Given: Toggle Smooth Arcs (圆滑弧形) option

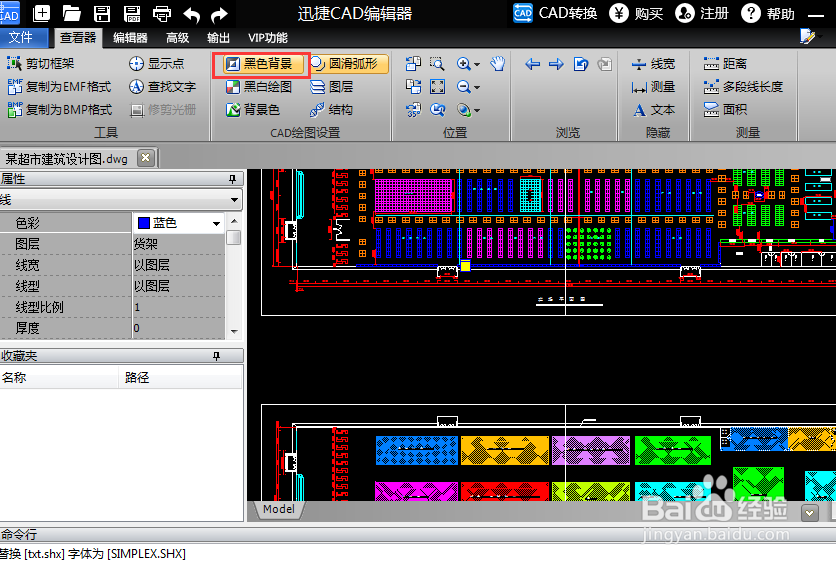Looking at the screenshot, I should (348, 64).
